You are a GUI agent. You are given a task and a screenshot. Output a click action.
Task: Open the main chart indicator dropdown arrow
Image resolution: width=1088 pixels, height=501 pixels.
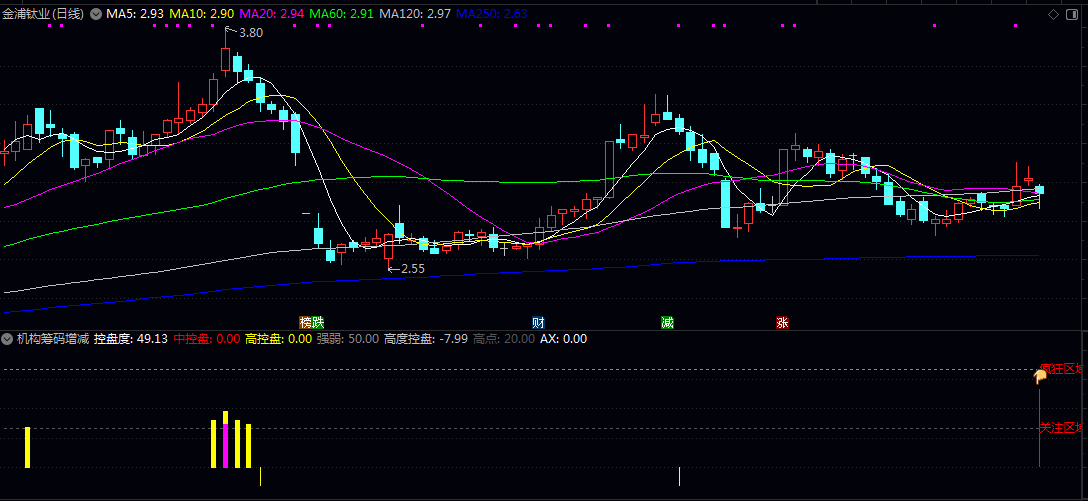pos(95,14)
